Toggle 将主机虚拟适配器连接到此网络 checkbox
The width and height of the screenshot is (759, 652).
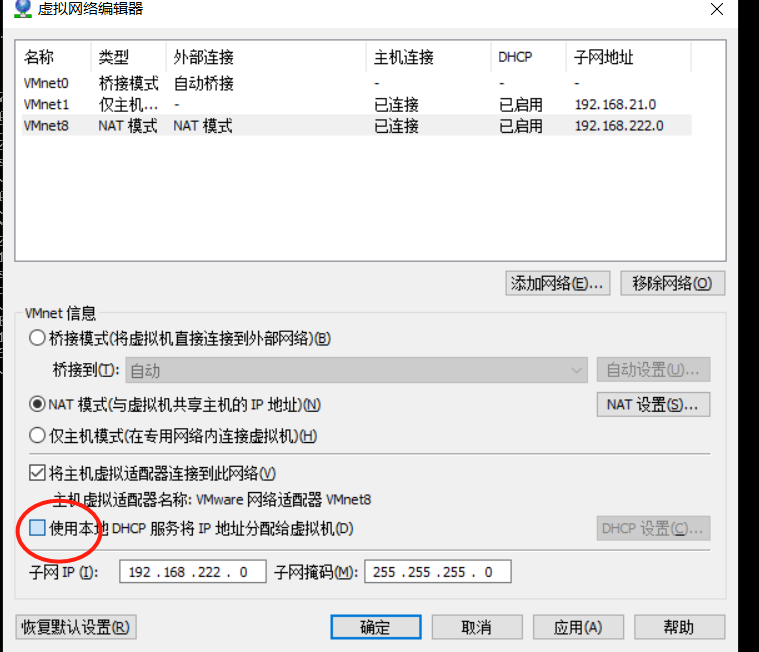[x=37, y=473]
